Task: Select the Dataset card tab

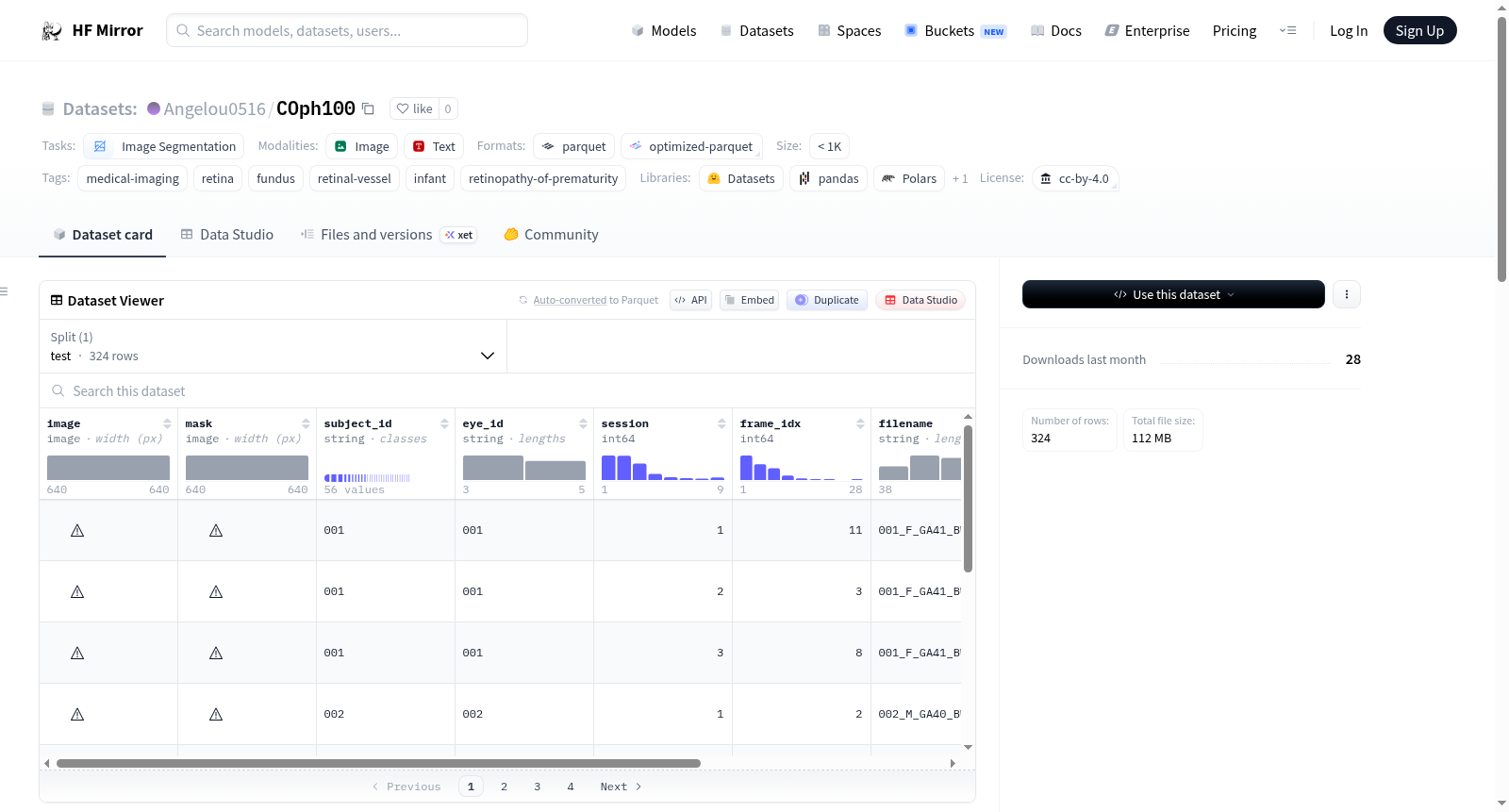Action: (x=103, y=235)
